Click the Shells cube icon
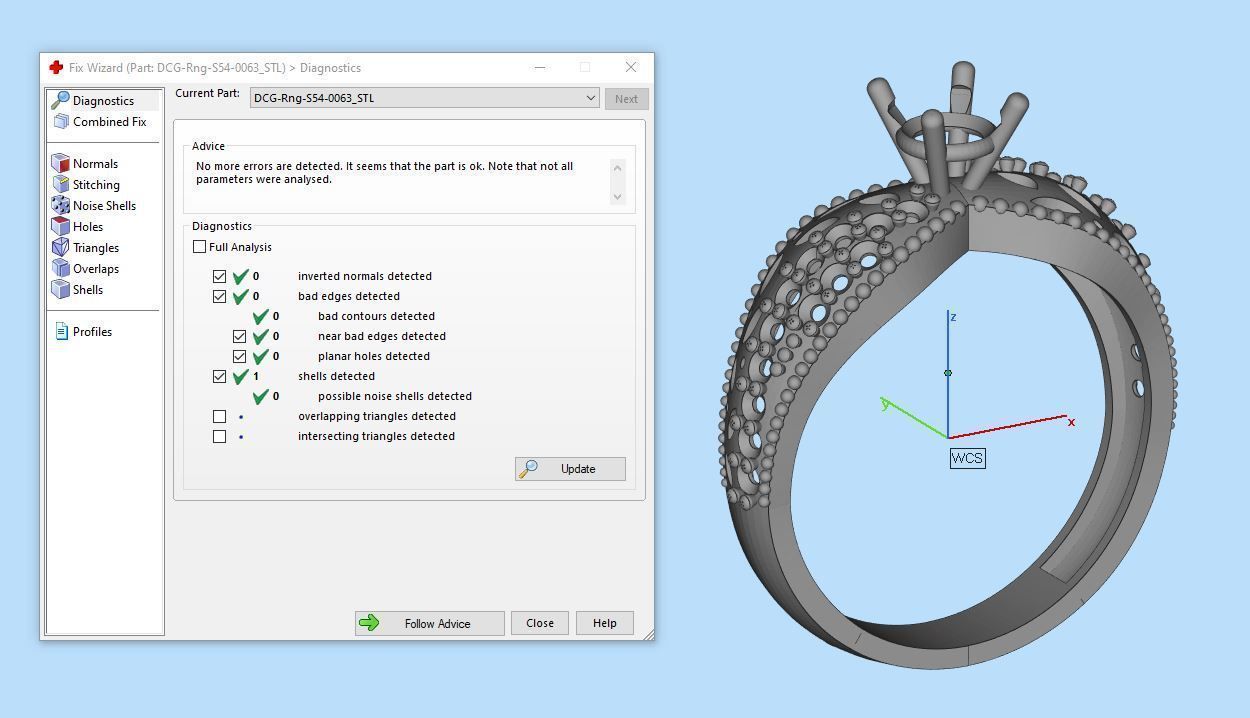The image size is (1250, 718). (x=60, y=289)
